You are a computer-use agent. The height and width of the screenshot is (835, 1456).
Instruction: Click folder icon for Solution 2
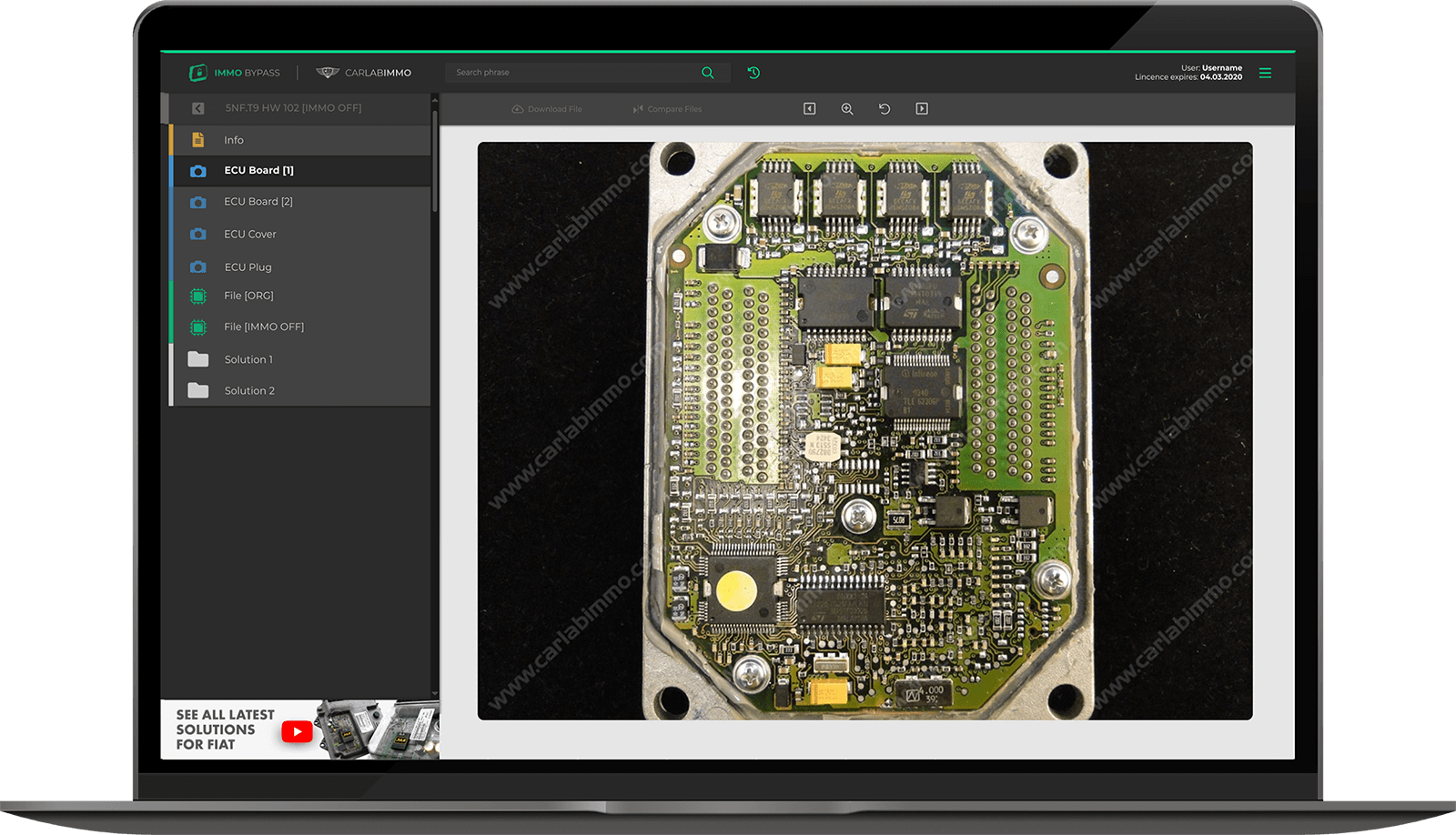pyautogui.click(x=197, y=390)
